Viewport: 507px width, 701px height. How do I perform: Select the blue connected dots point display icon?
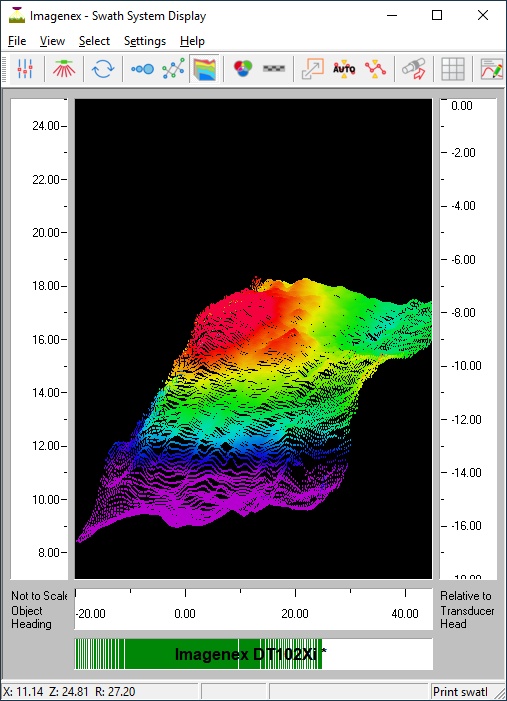pyautogui.click(x=142, y=69)
